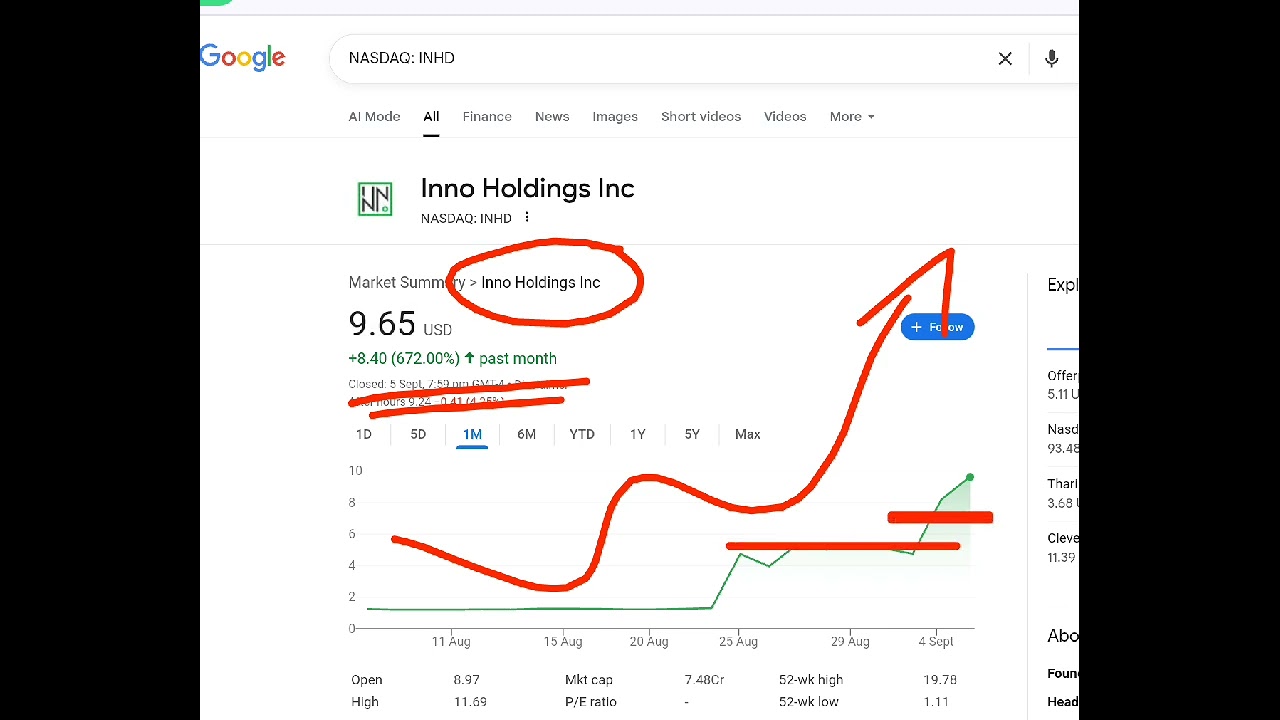
Task: Click the Open value 8.97
Action: pos(466,680)
